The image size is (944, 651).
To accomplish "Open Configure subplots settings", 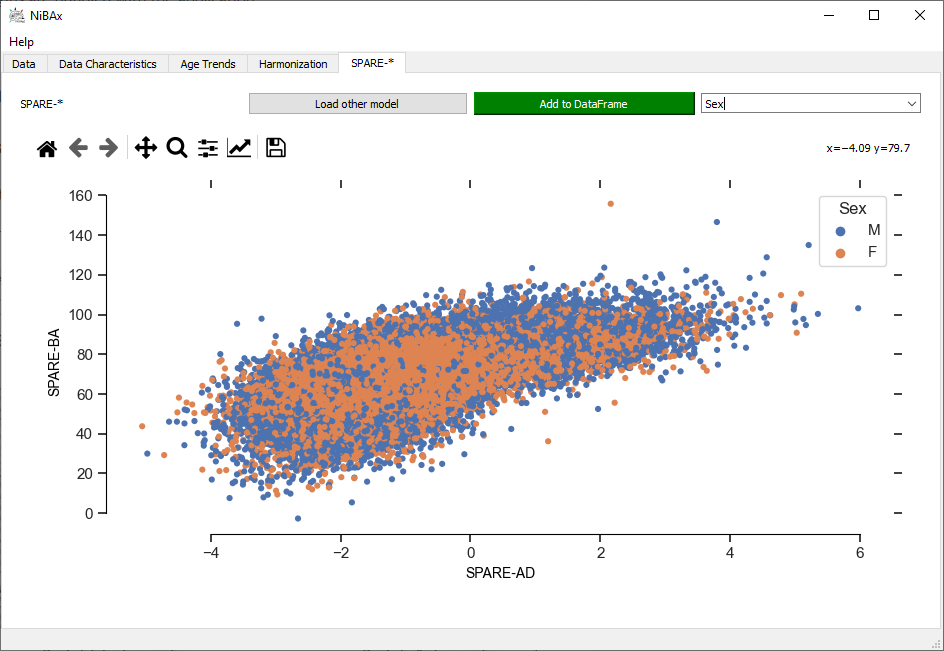I will pyautogui.click(x=208, y=148).
